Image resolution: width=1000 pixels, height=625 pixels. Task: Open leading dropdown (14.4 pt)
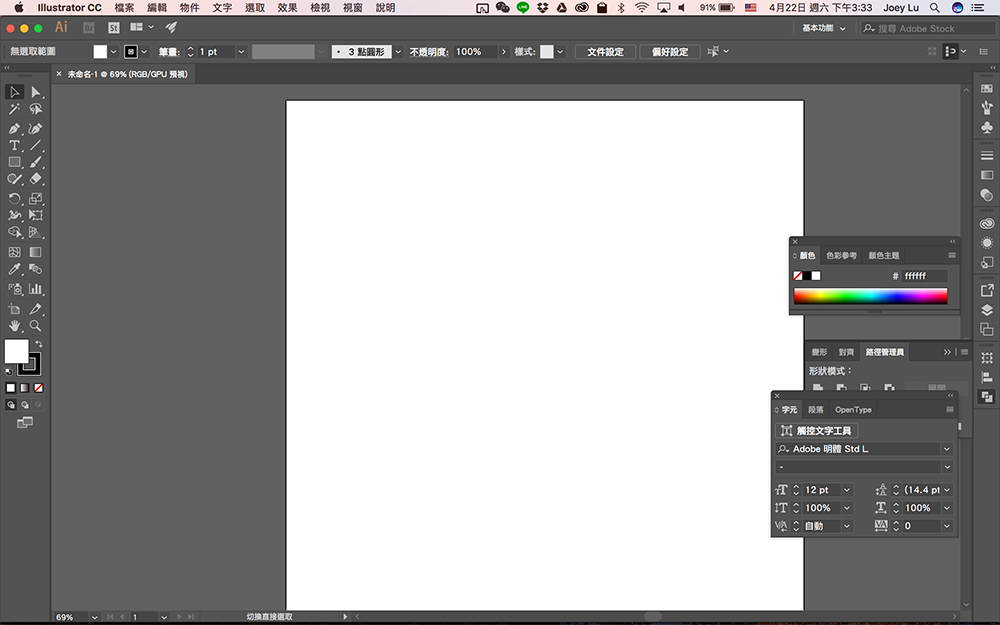click(947, 490)
